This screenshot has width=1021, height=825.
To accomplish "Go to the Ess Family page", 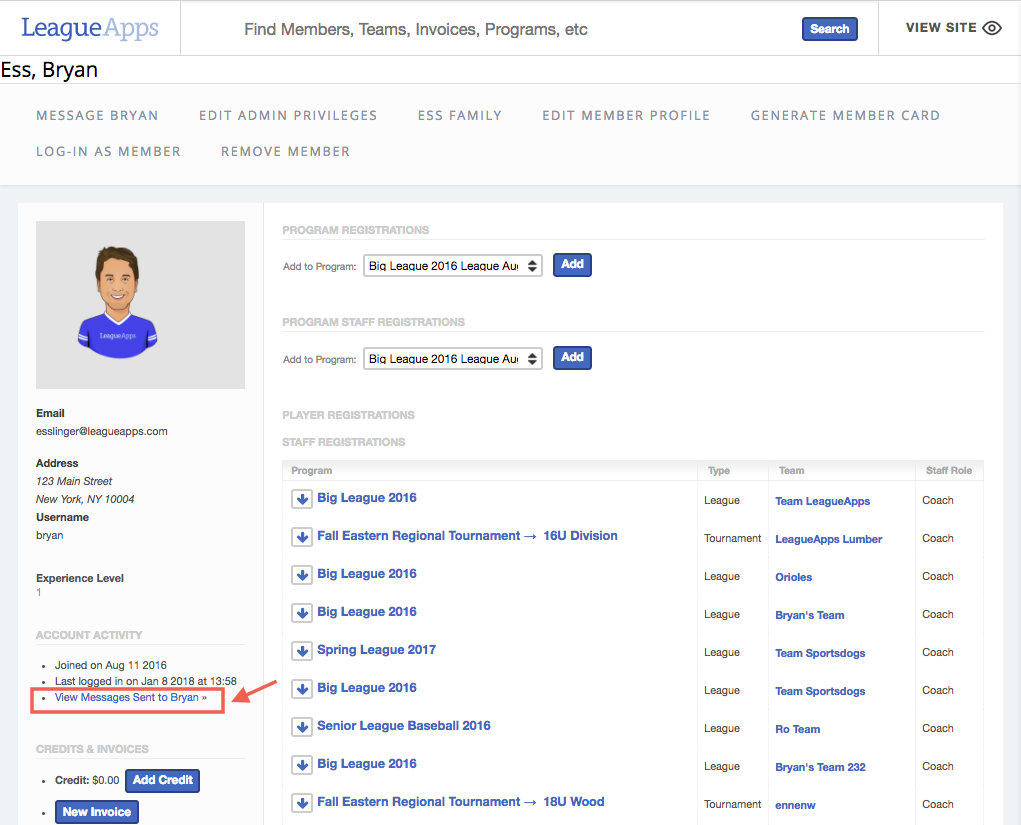I will click(x=460, y=115).
